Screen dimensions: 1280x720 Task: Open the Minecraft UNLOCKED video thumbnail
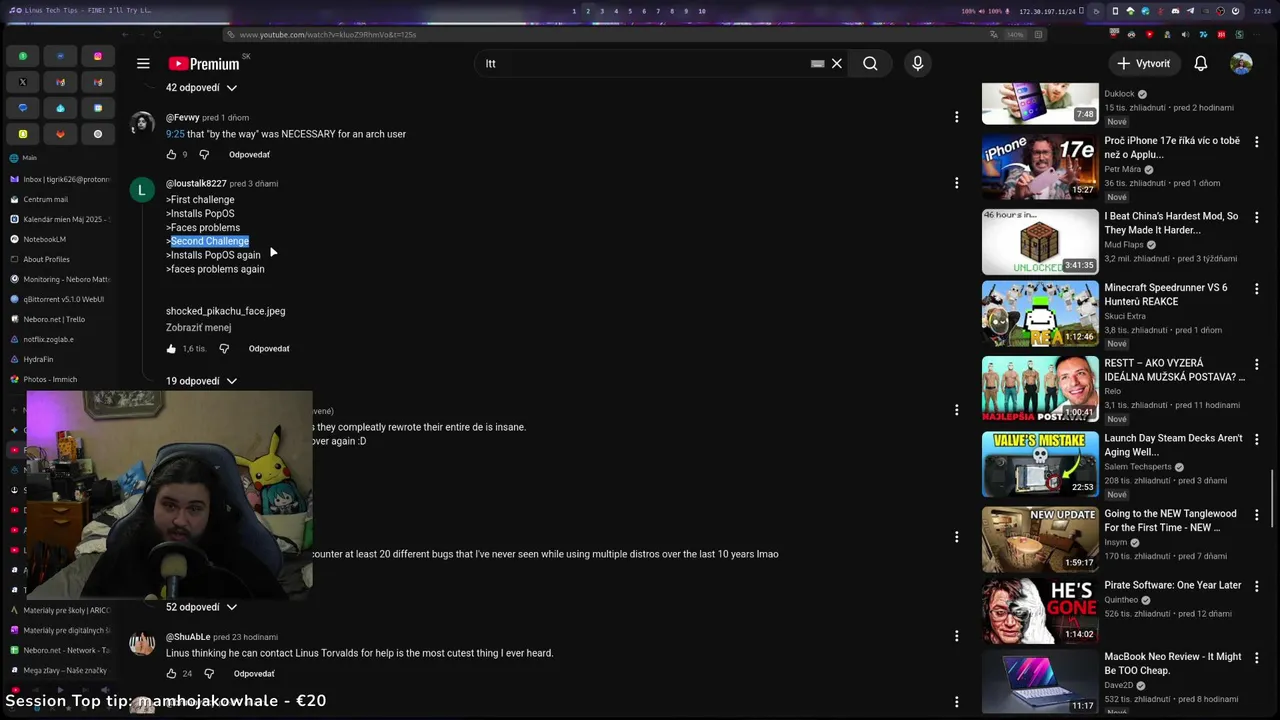(1040, 242)
